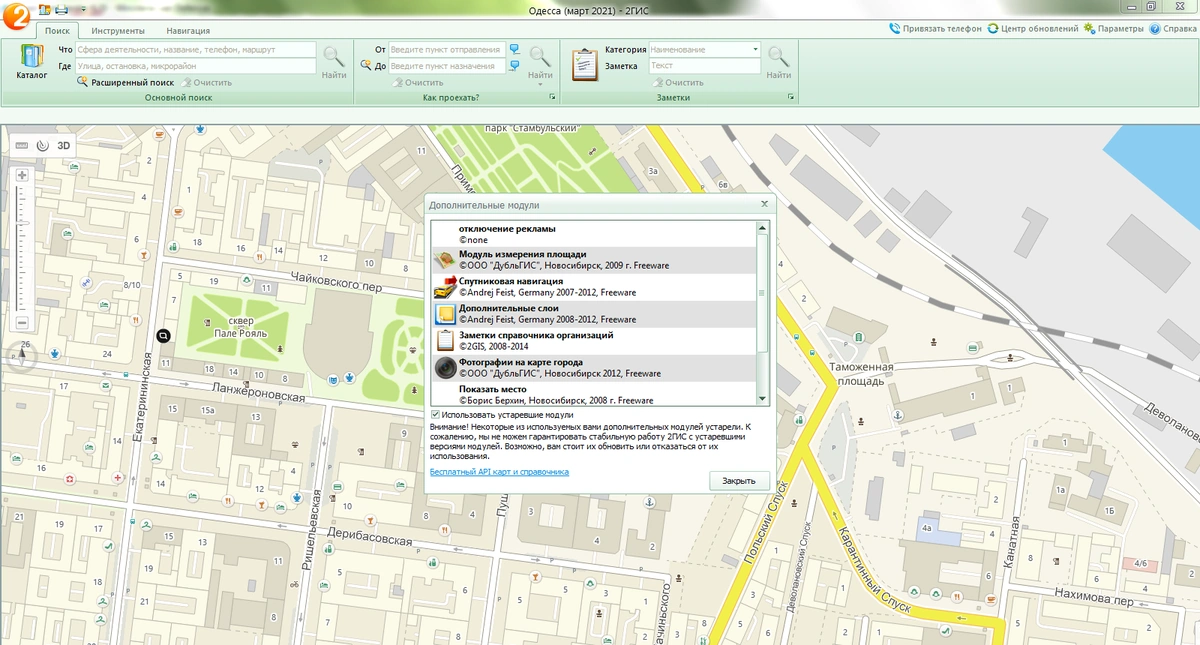Click the modules list scroll down arrow

click(763, 398)
